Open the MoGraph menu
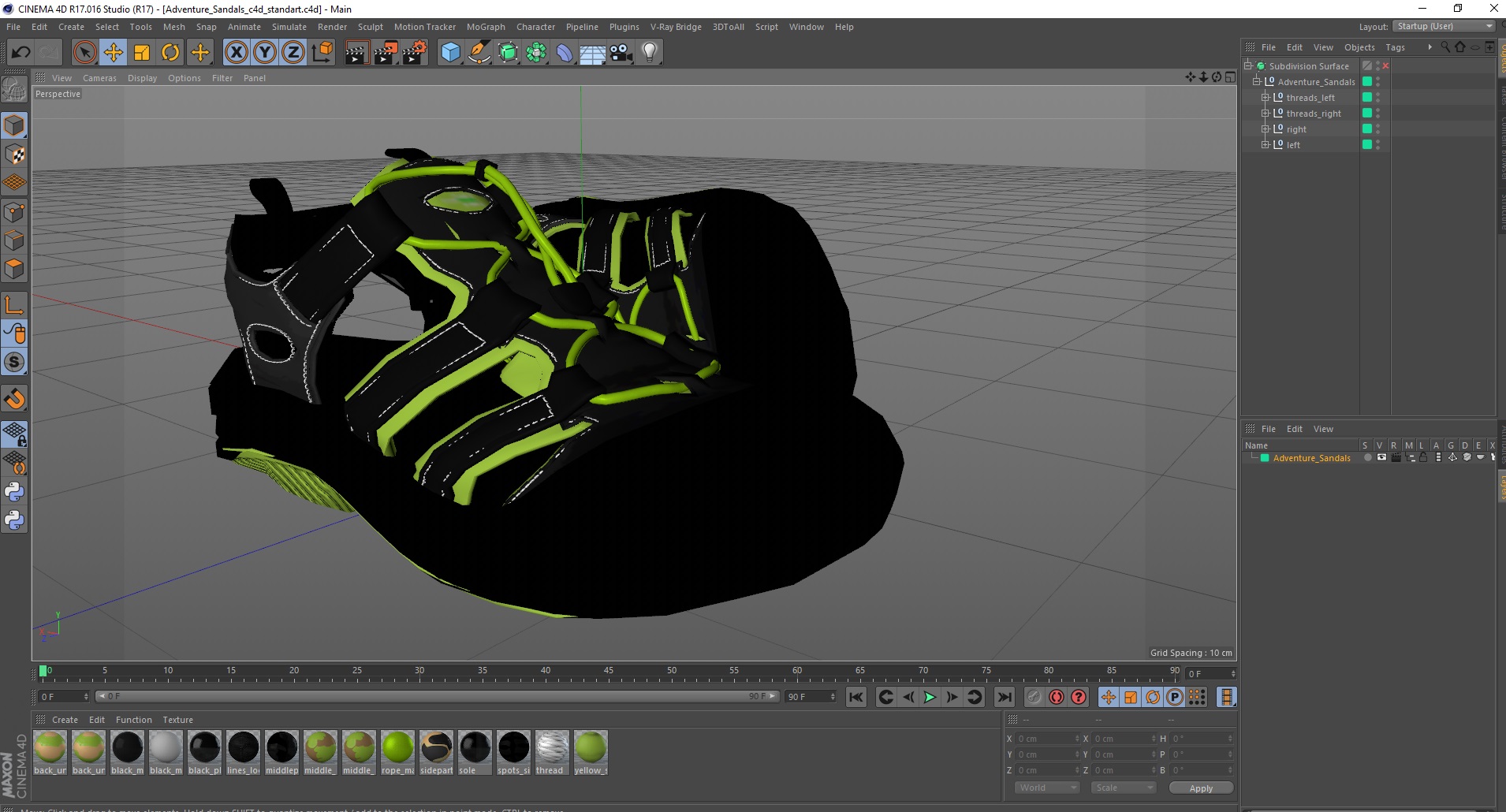1506x812 pixels. pos(486,27)
